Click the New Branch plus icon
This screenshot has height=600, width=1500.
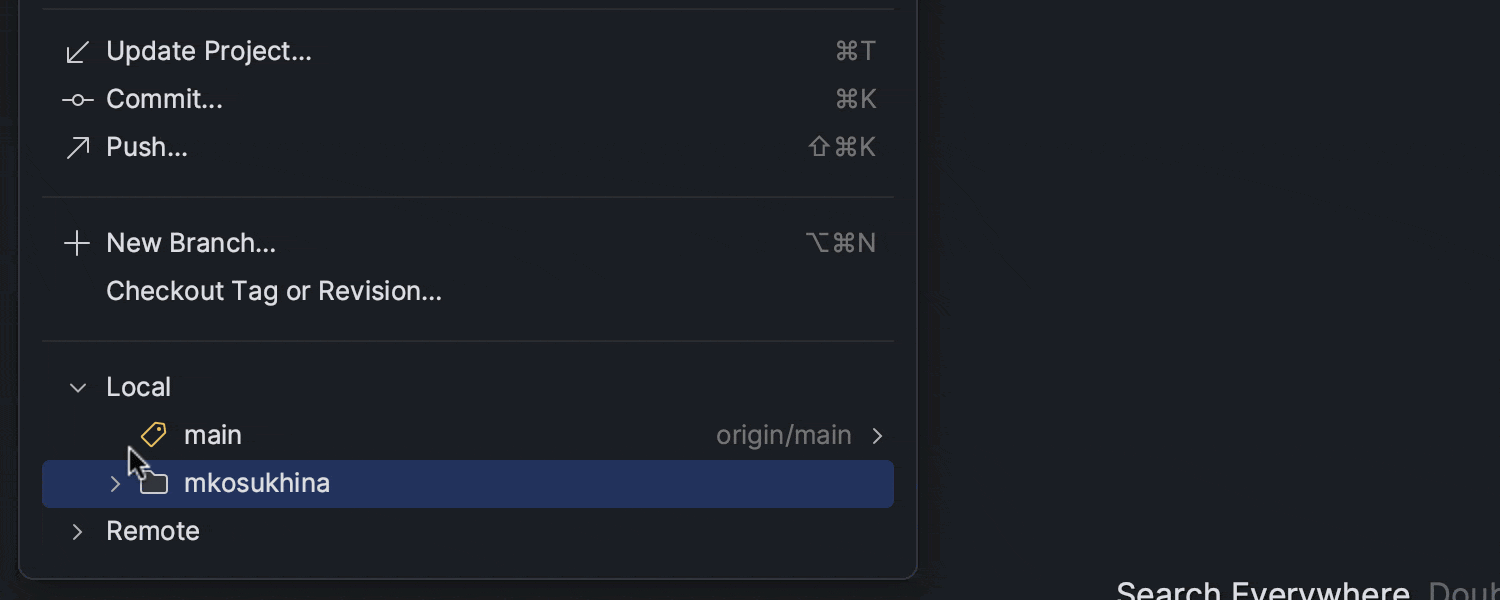77,242
